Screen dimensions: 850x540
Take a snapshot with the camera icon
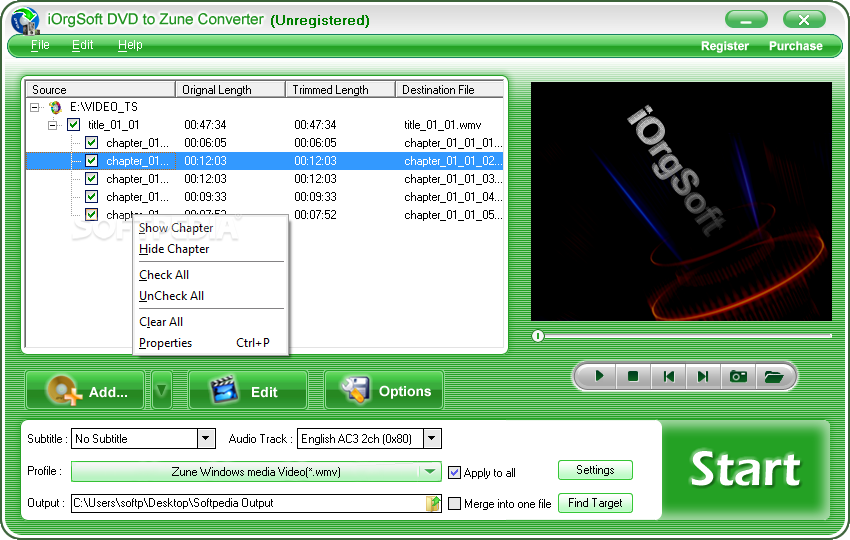click(738, 376)
